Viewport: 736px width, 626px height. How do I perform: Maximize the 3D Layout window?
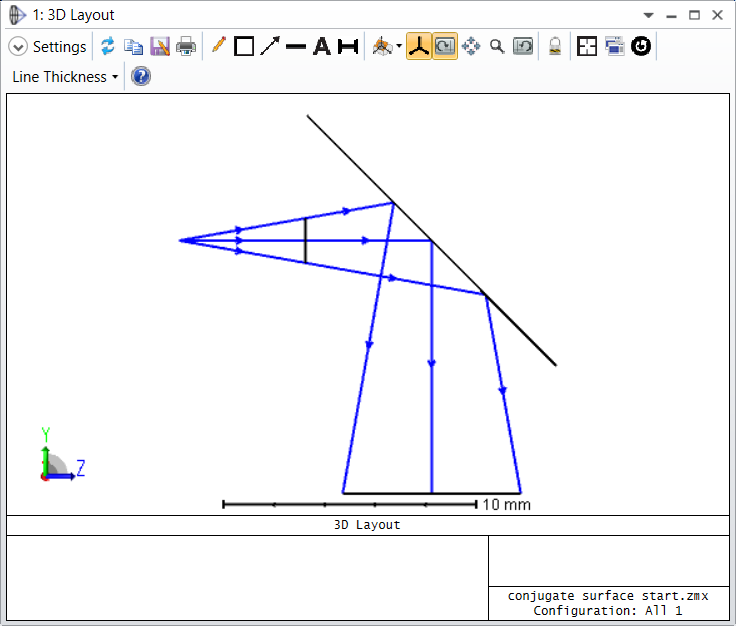[694, 15]
